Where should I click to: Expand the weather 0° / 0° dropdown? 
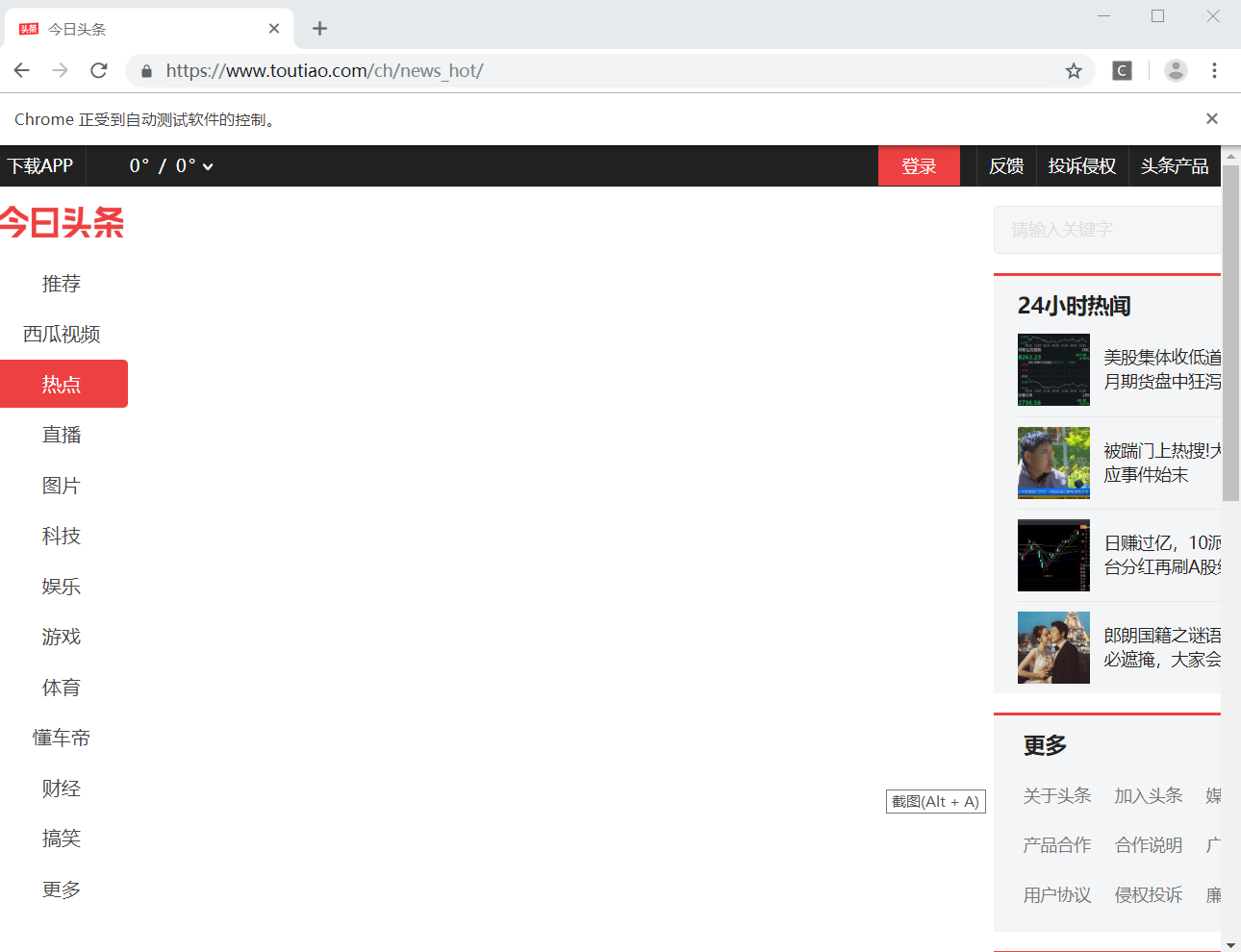pos(171,165)
